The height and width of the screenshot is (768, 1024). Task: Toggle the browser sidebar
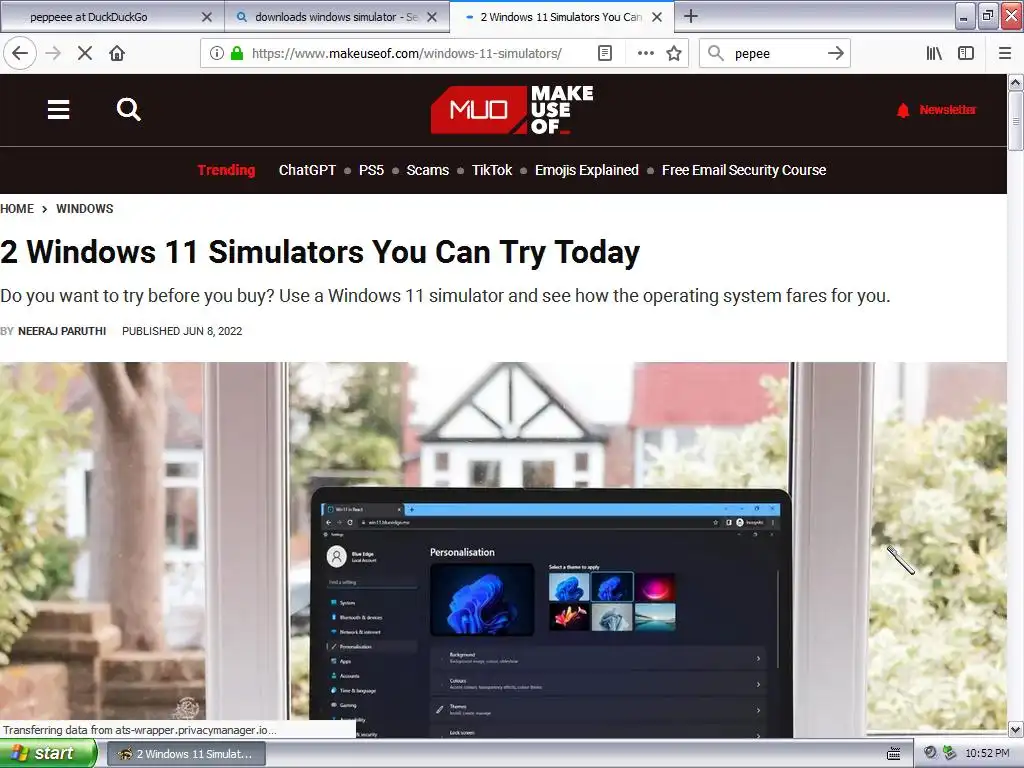(x=966, y=53)
